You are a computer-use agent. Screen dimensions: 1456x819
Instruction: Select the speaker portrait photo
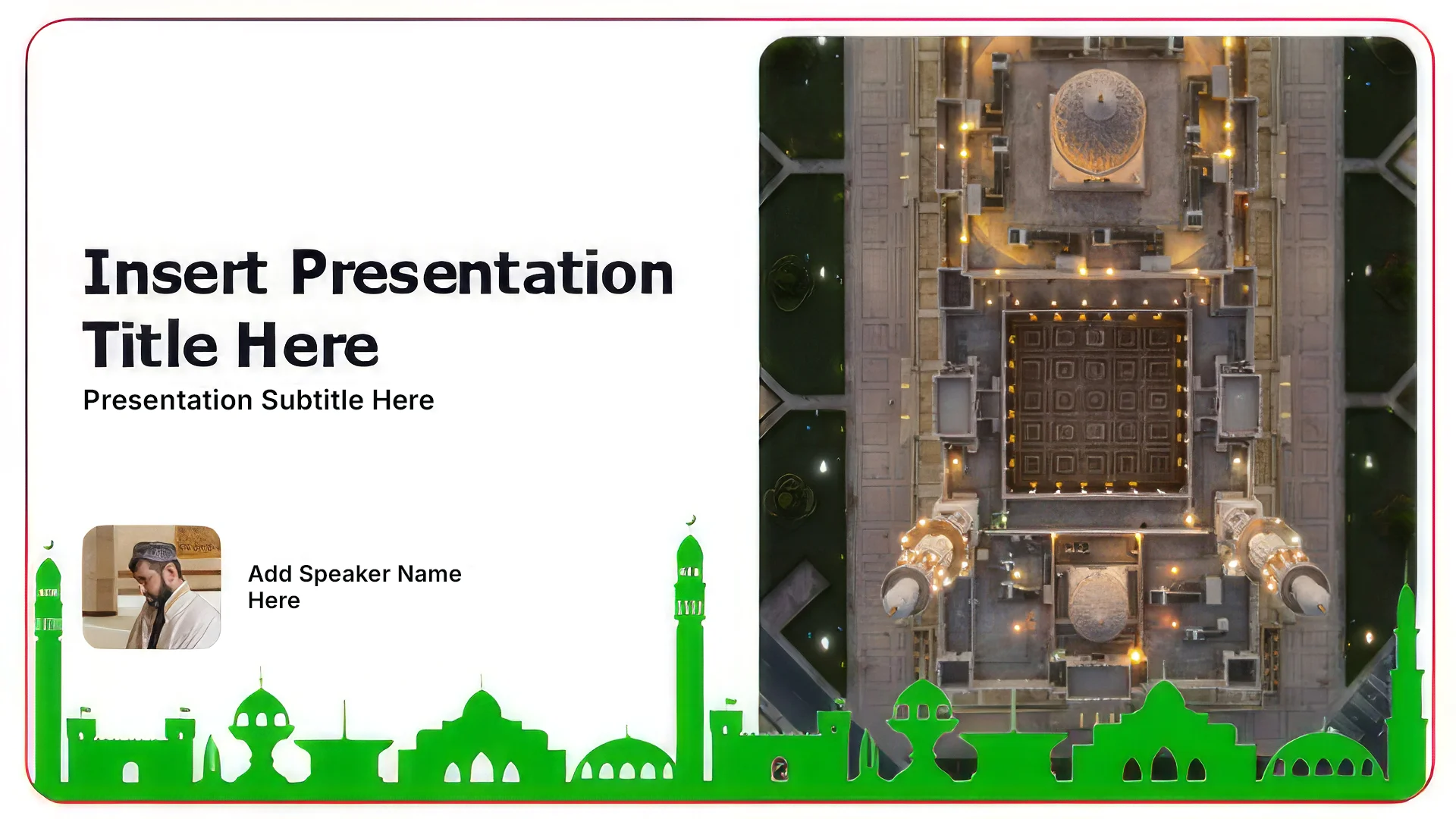[x=152, y=587]
